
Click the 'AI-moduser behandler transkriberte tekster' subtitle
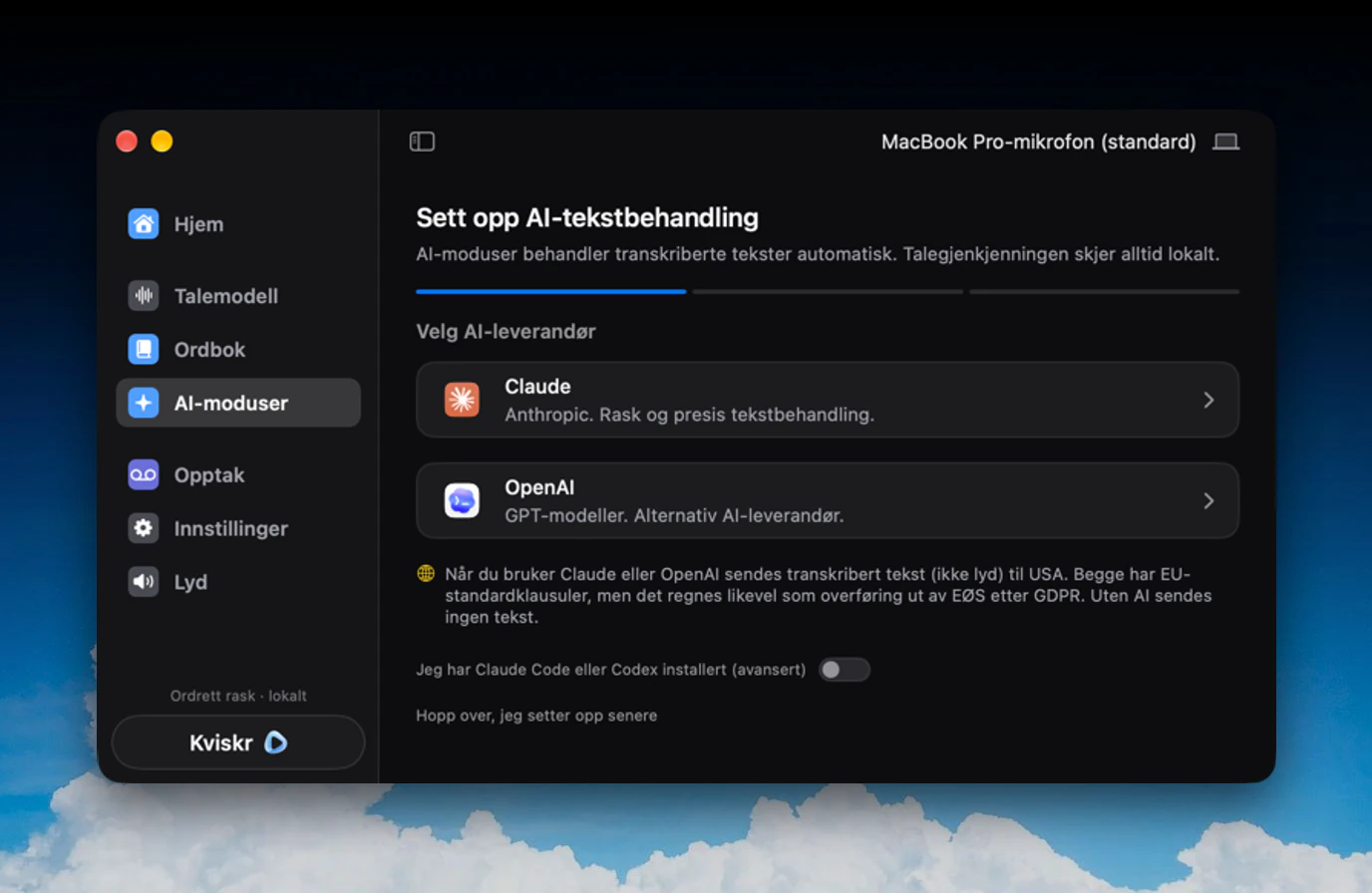coord(818,254)
